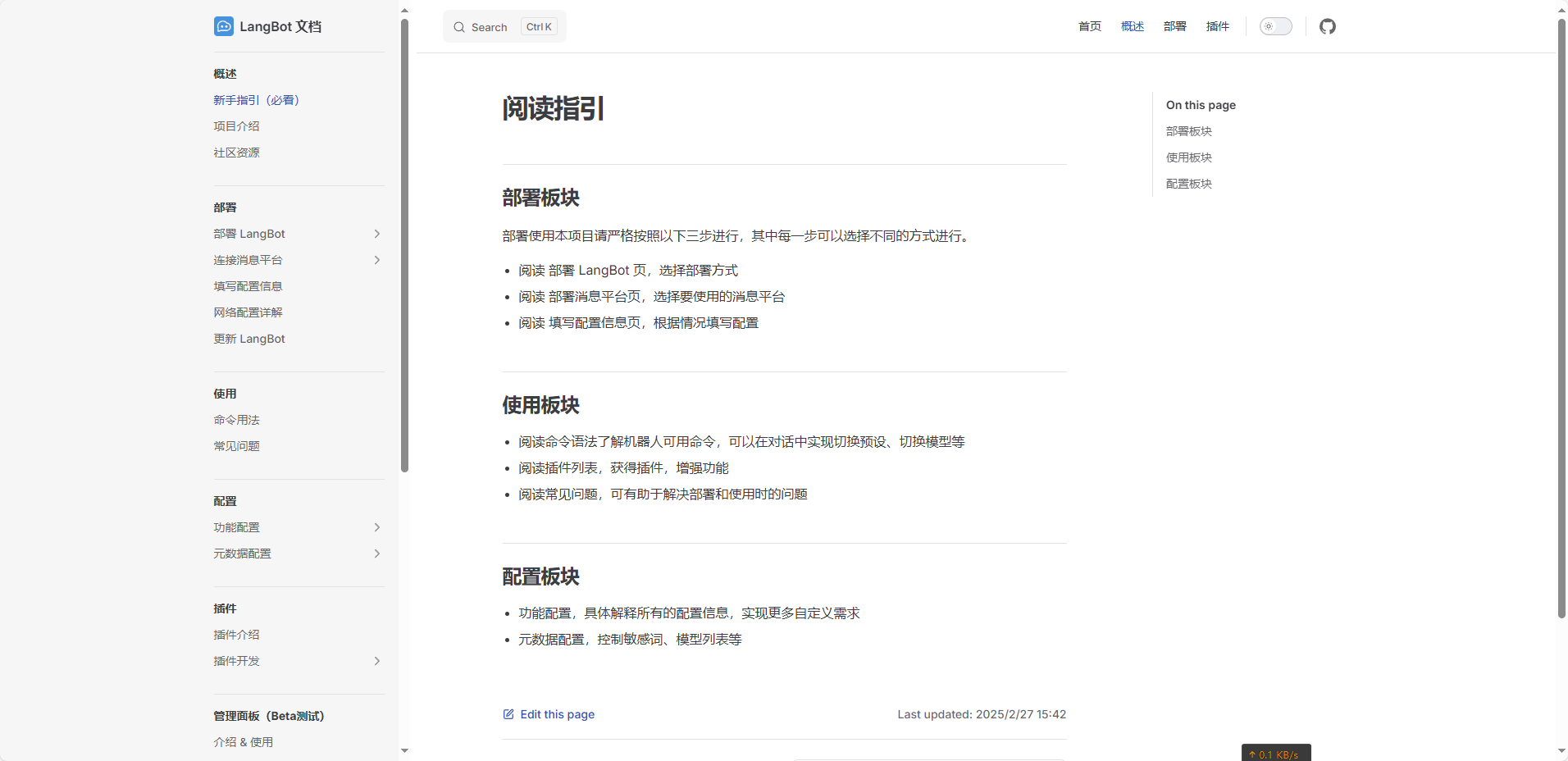Click the pencil icon beside Edit this page
The image size is (1568, 761).
pyautogui.click(x=508, y=714)
